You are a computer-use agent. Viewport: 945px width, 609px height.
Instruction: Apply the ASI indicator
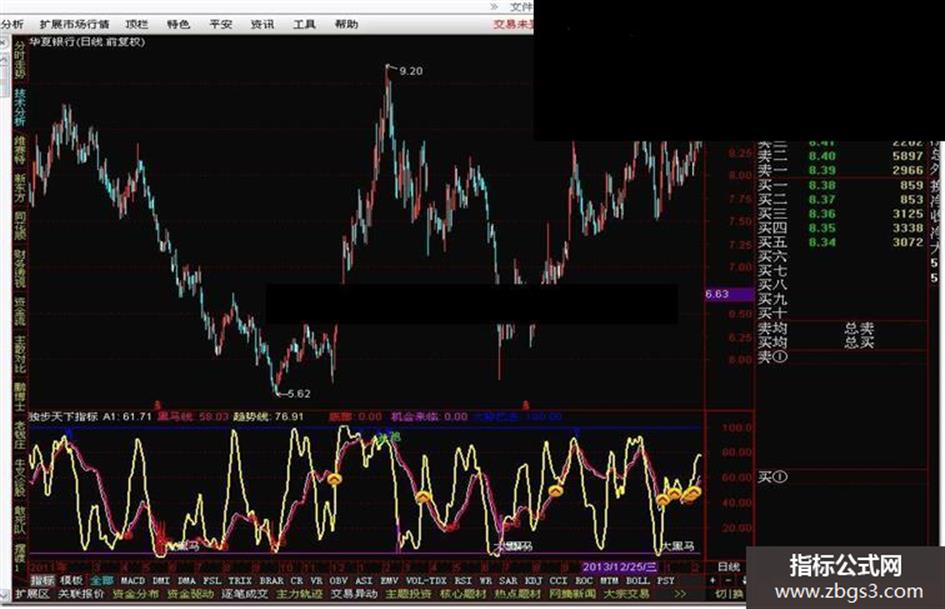coord(364,581)
